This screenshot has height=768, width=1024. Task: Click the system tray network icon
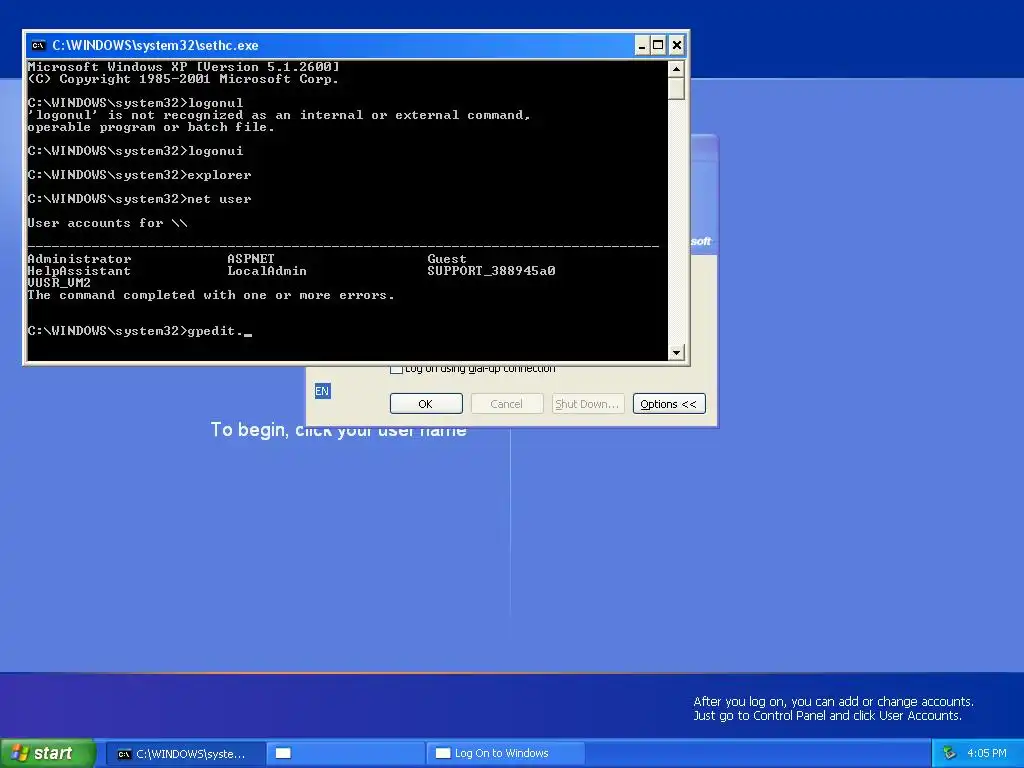950,754
